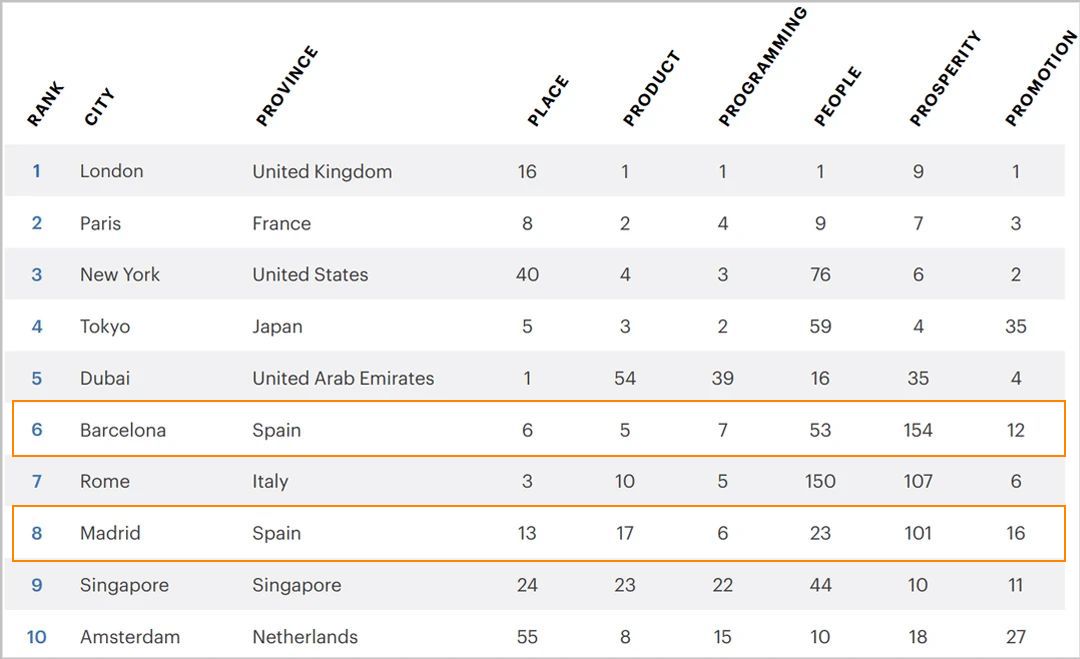Select the Paris city name
1080x659 pixels.
point(101,223)
